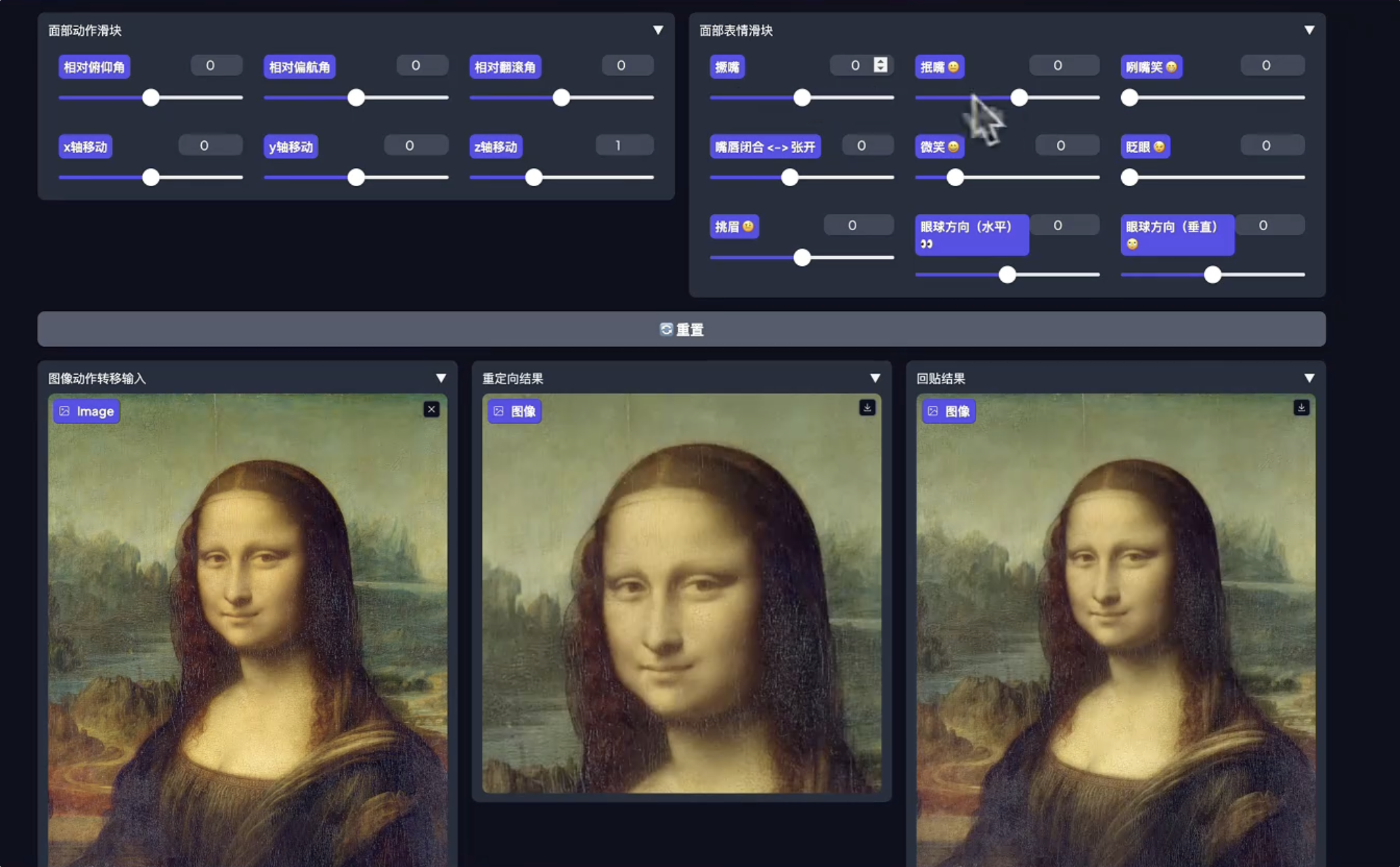Click the 相对翻滚角 slider handle
The image size is (1400, 867).
(x=561, y=98)
